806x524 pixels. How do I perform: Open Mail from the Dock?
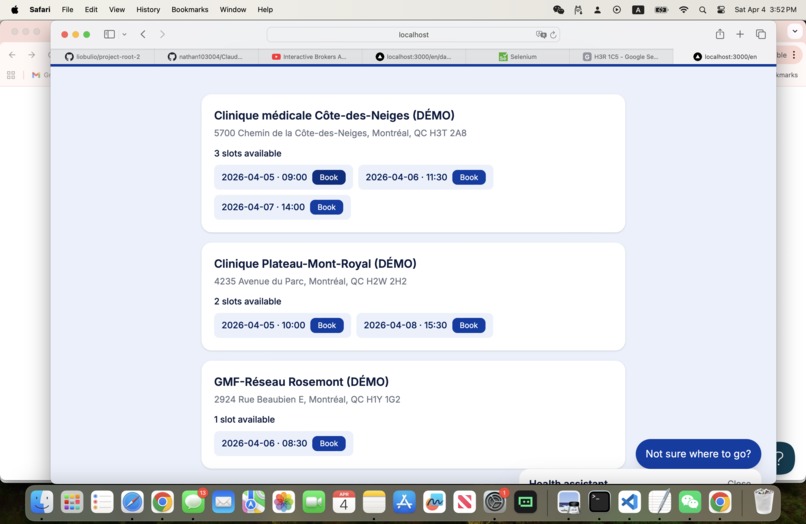tap(223, 501)
